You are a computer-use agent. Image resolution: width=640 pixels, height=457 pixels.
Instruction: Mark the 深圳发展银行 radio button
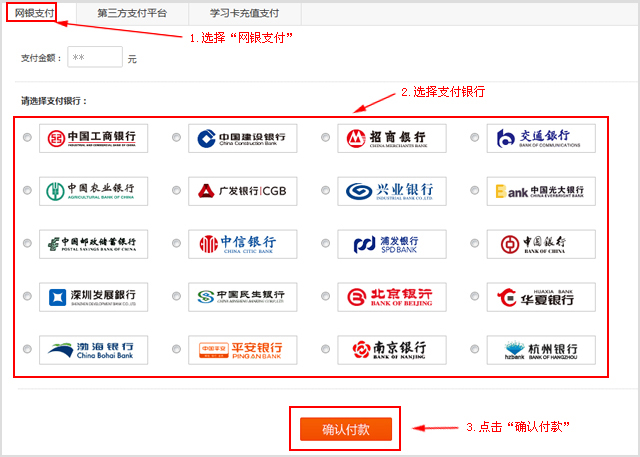coord(27,296)
